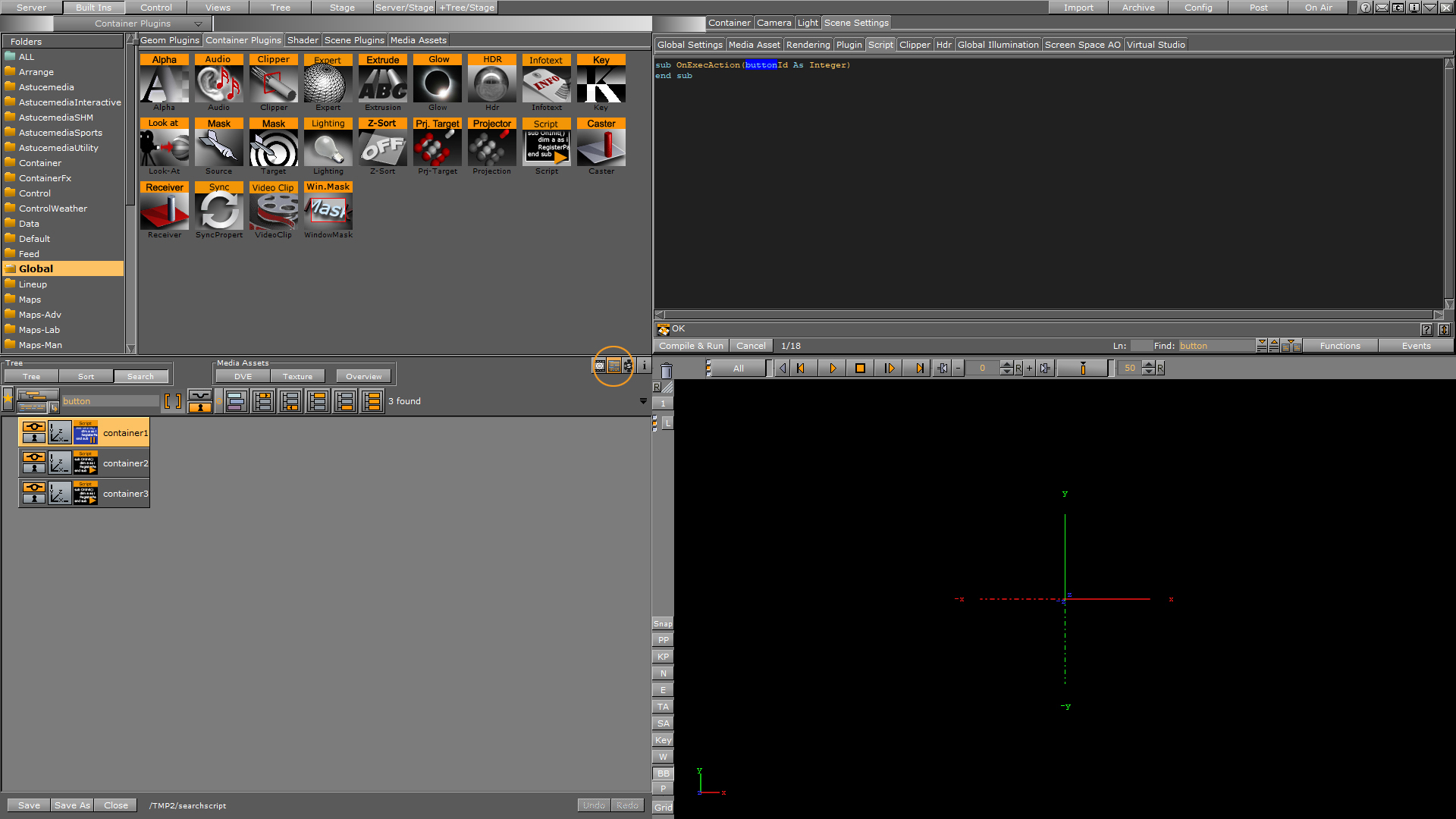Click the SyncProperty plugin icon
Image resolution: width=1456 pixels, height=819 pixels.
tap(218, 210)
